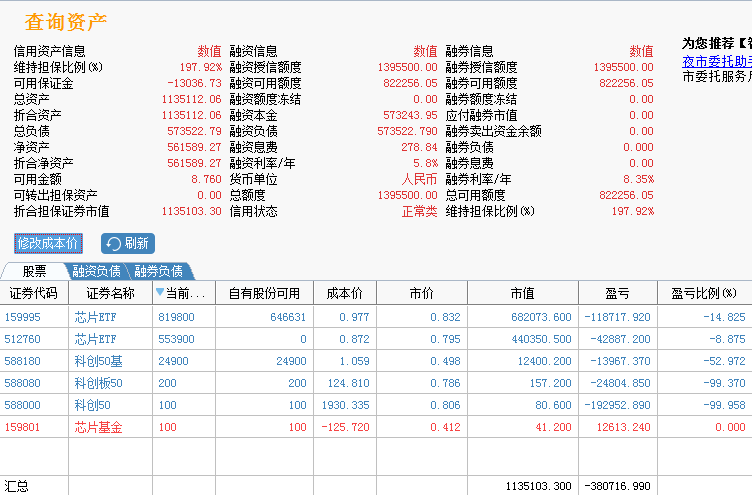The image size is (752, 495).
Task: Click cost price 1930.335
Action: click(345, 405)
